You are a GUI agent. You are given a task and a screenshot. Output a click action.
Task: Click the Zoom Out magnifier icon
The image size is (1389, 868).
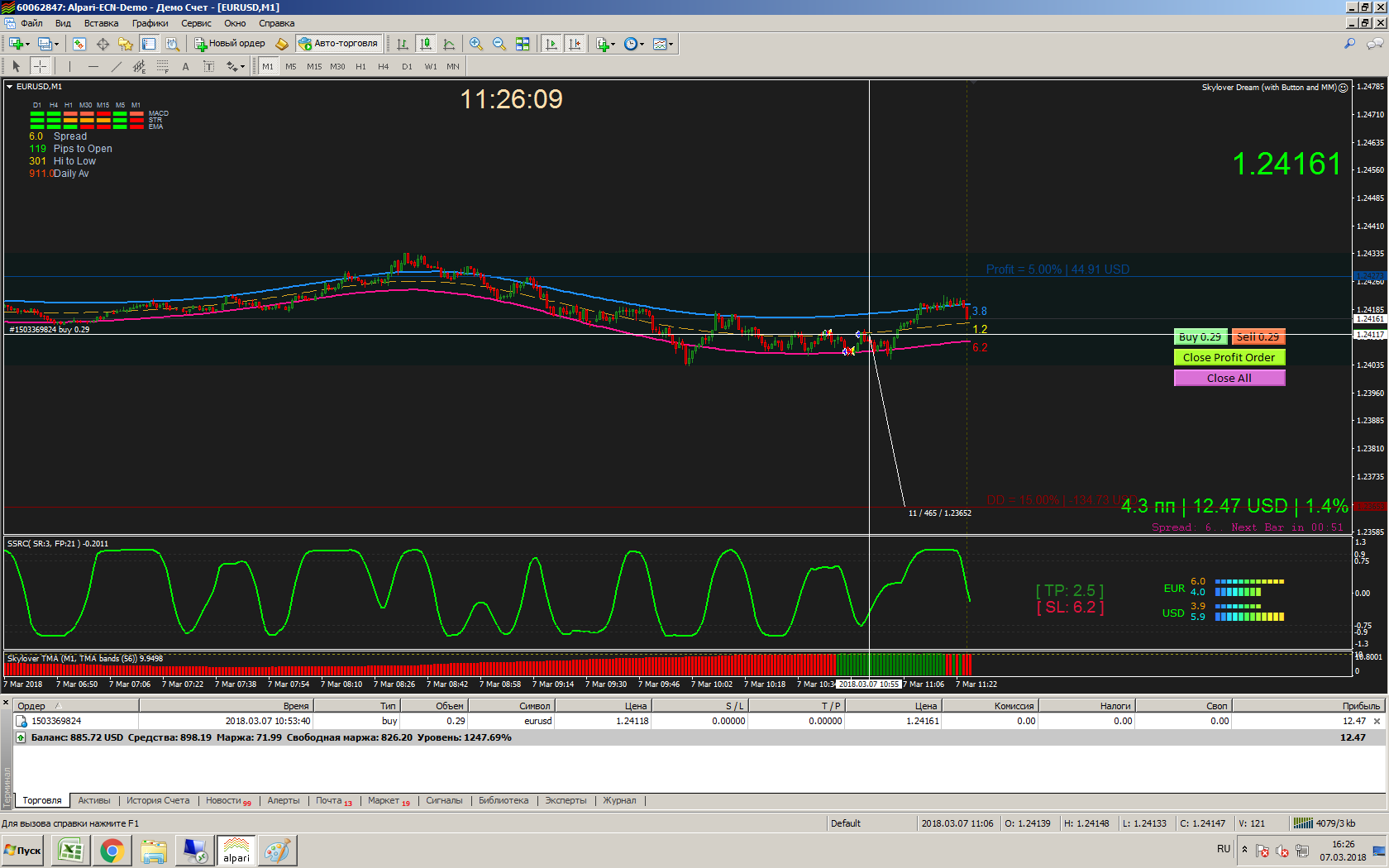[x=499, y=44]
